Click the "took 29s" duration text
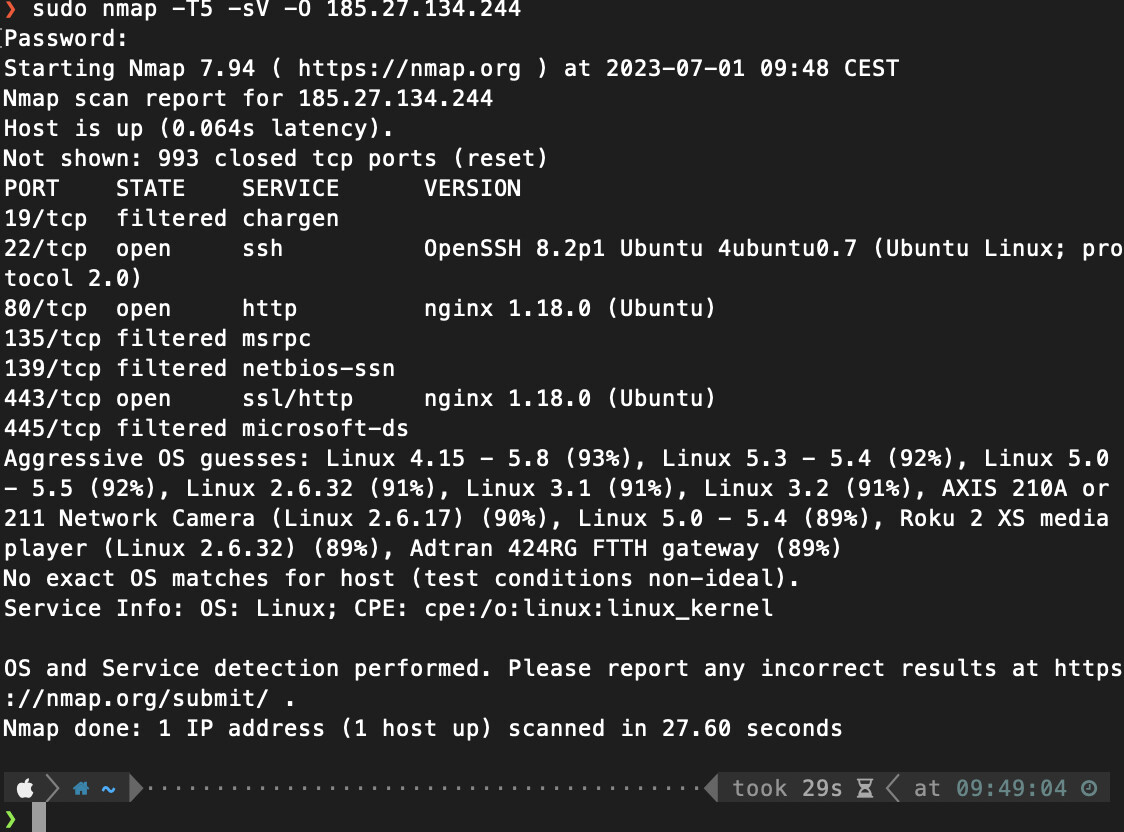 click(787, 789)
